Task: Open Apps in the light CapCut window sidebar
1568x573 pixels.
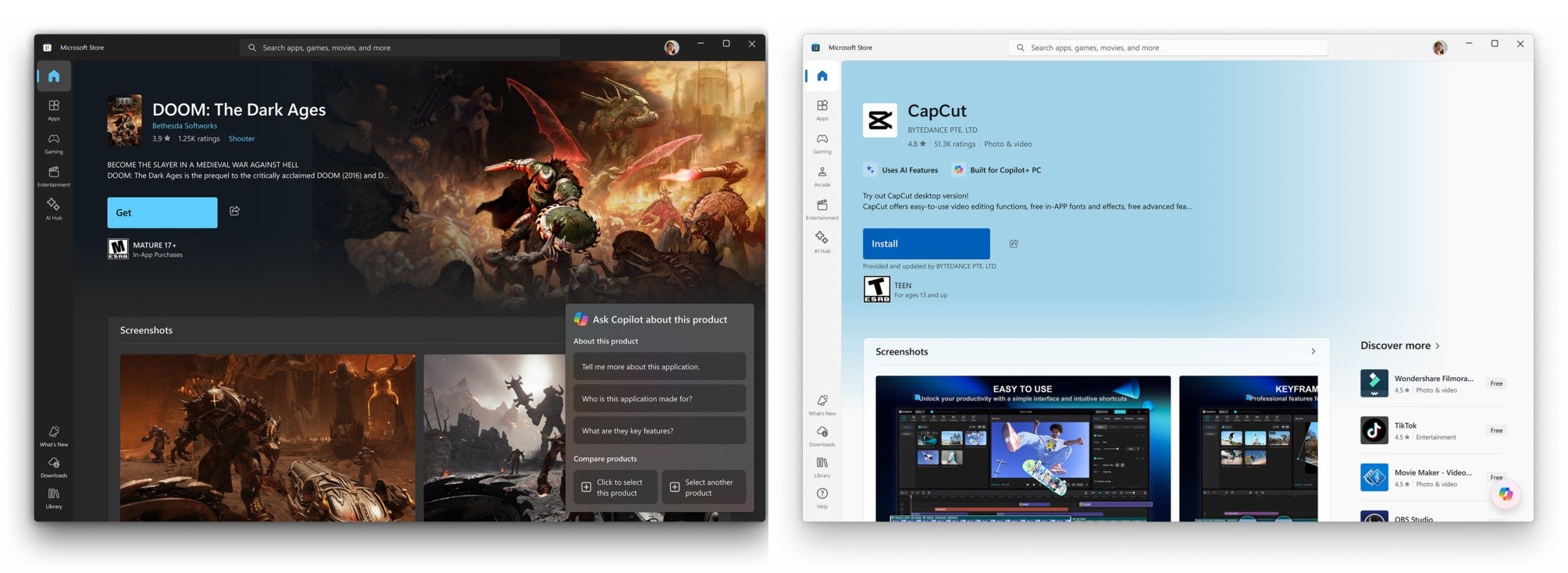Action: 822,109
